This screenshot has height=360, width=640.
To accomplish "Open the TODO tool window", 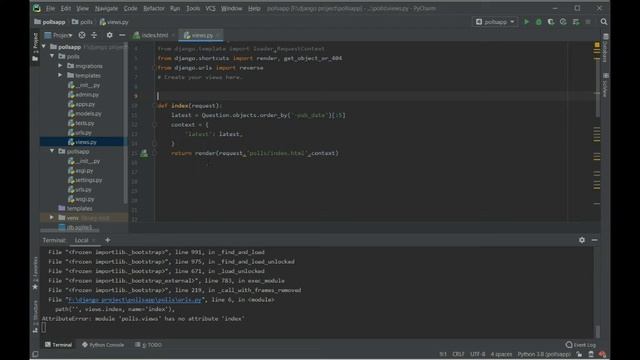I will (148, 345).
